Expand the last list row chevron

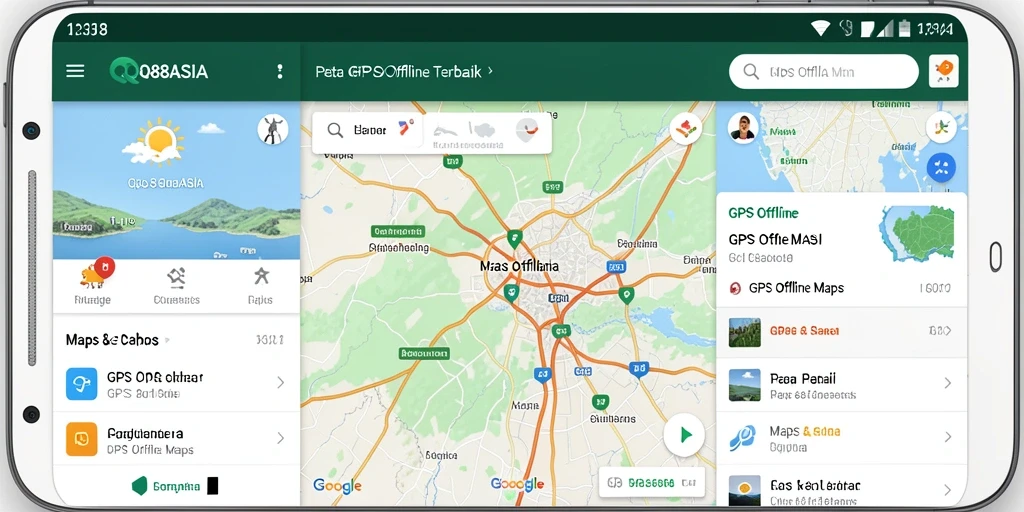point(948,490)
